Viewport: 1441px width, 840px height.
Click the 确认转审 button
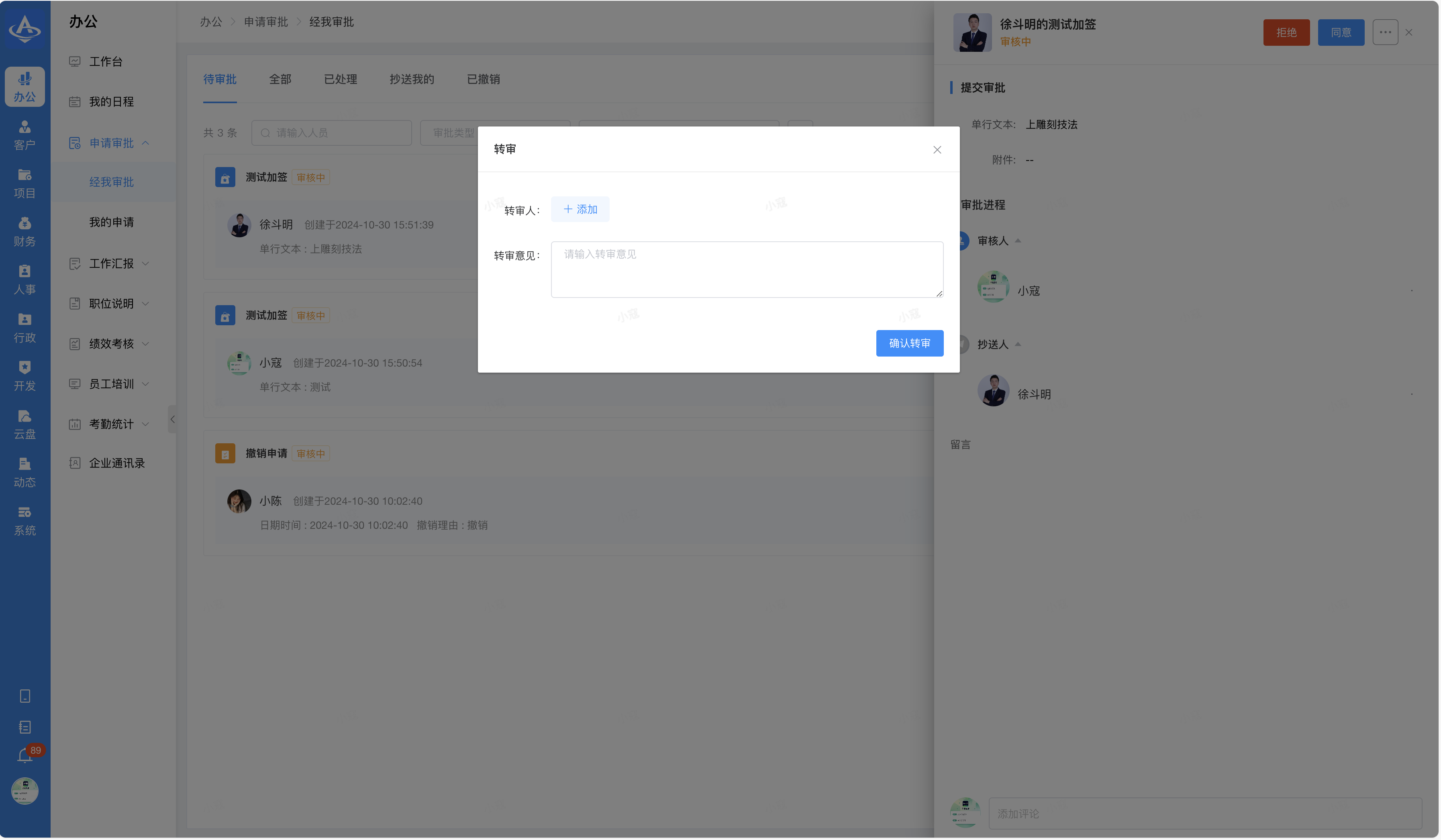[909, 343]
